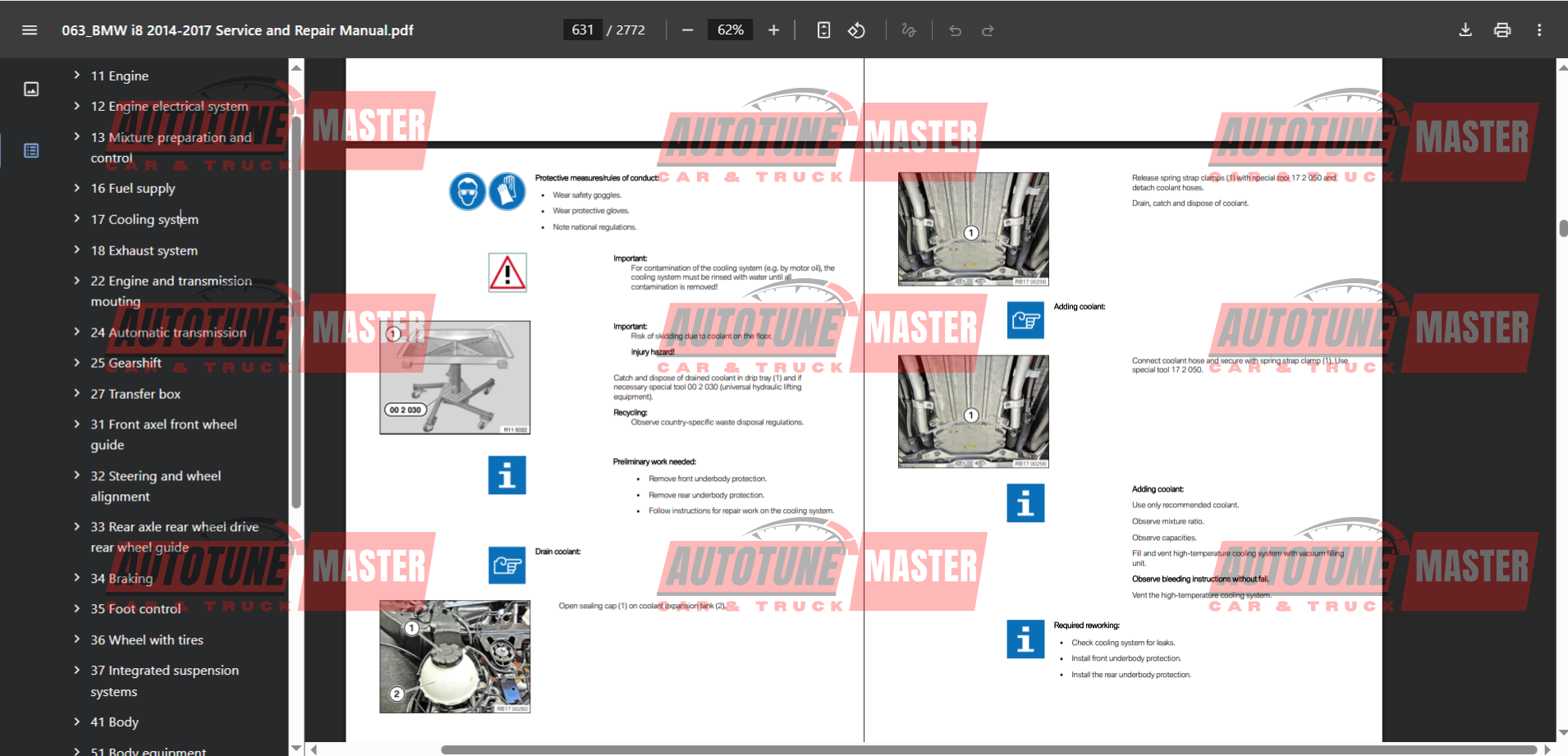
Task: Click the fit to page icon
Action: tap(823, 30)
